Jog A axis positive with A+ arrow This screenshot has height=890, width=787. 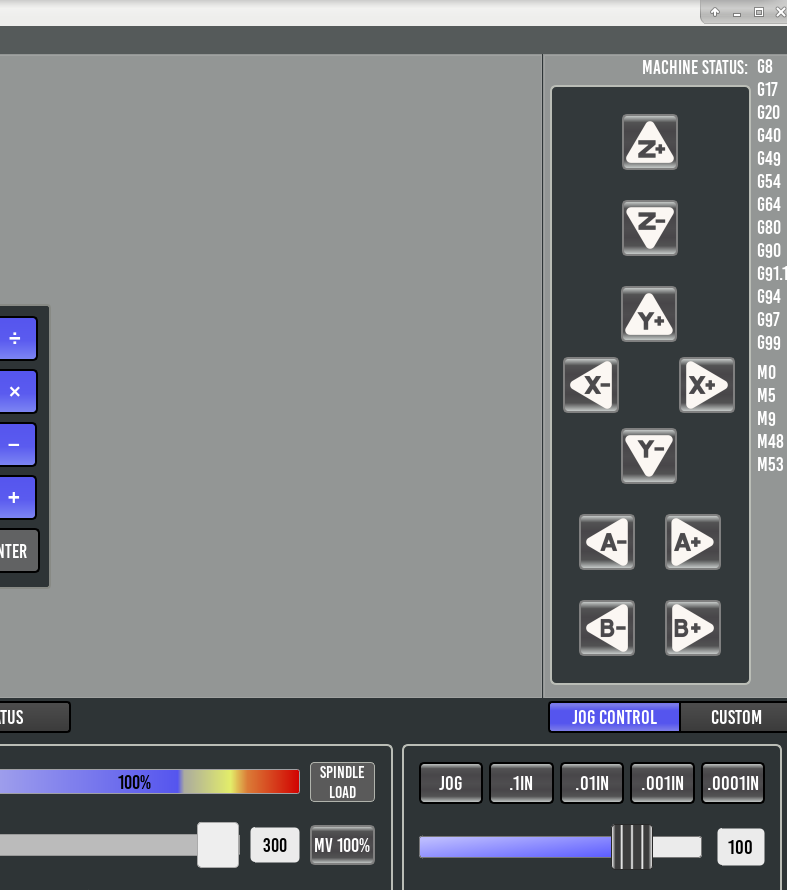693,542
